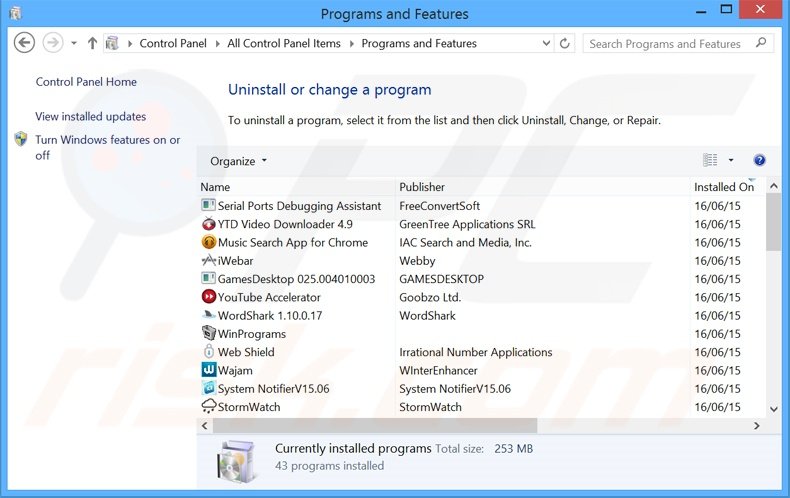Expand arrow after Control Panel breadcrumb
The image size is (790, 498).
(217, 44)
